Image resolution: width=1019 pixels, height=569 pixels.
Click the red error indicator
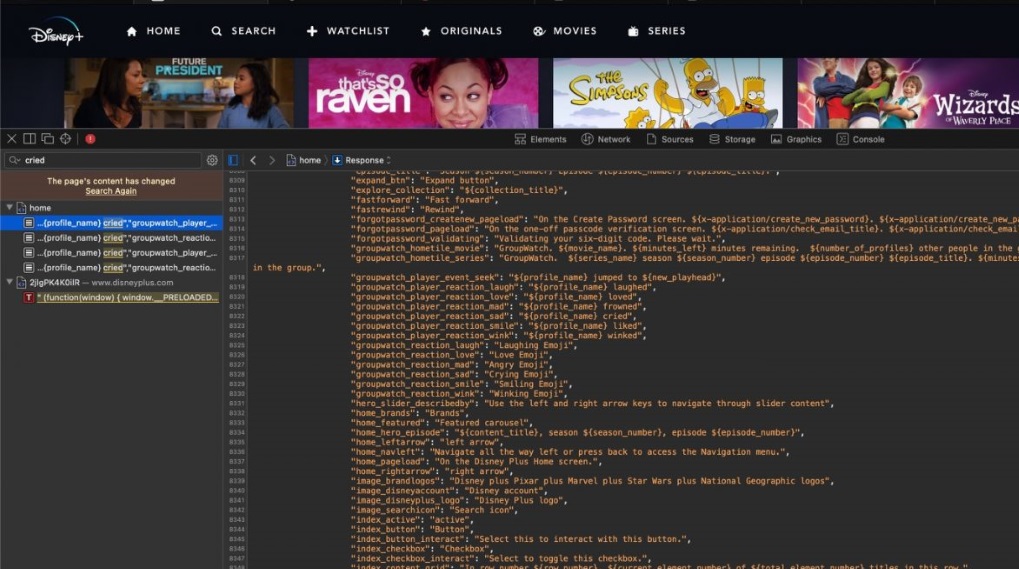(x=90, y=138)
